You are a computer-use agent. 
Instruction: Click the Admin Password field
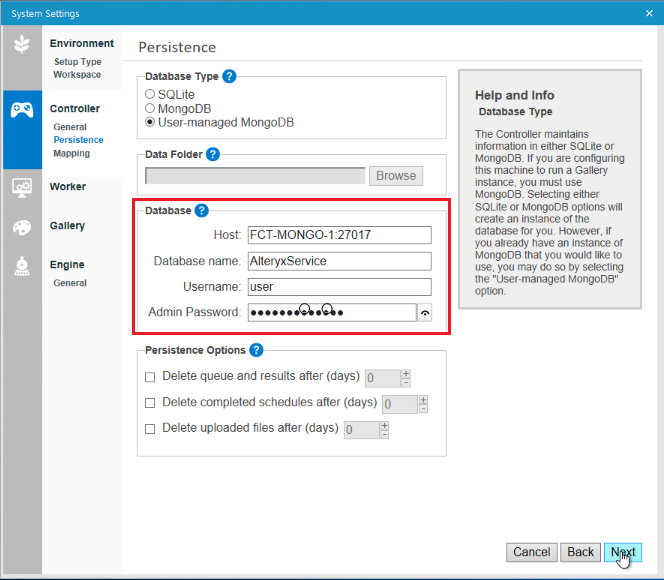pyautogui.click(x=332, y=313)
